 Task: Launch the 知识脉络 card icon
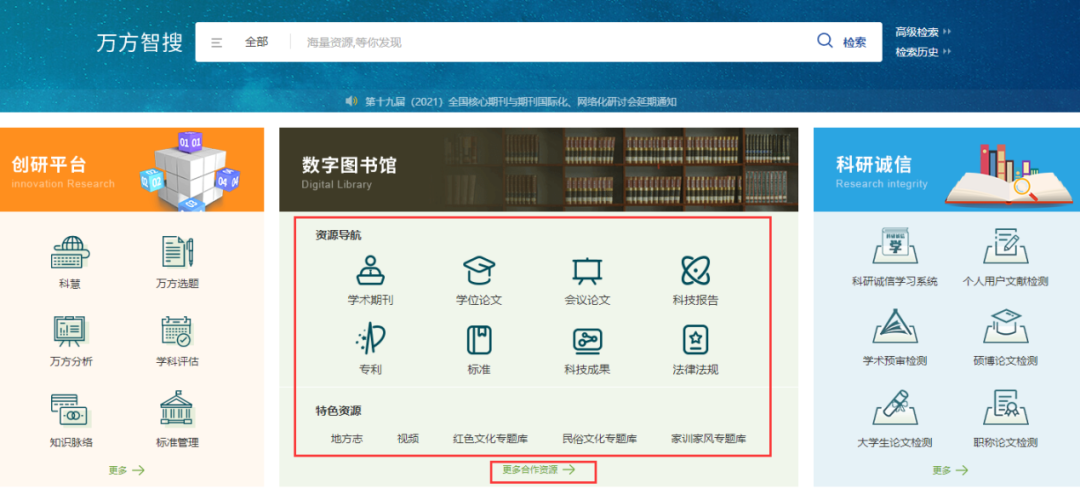(70, 410)
